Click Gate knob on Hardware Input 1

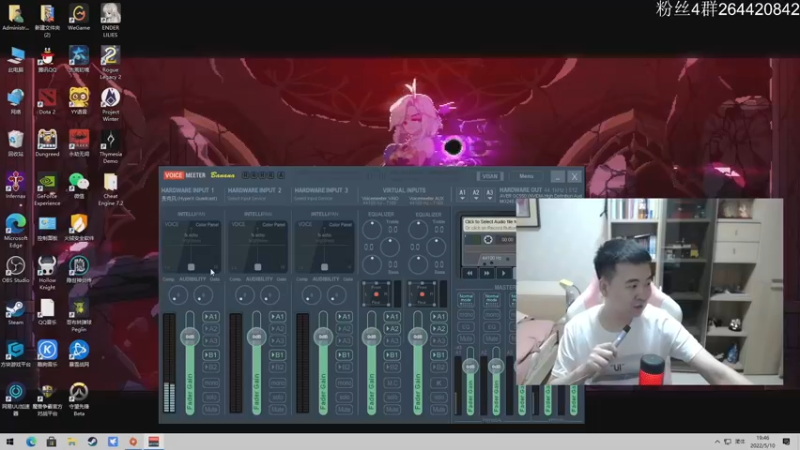click(203, 295)
